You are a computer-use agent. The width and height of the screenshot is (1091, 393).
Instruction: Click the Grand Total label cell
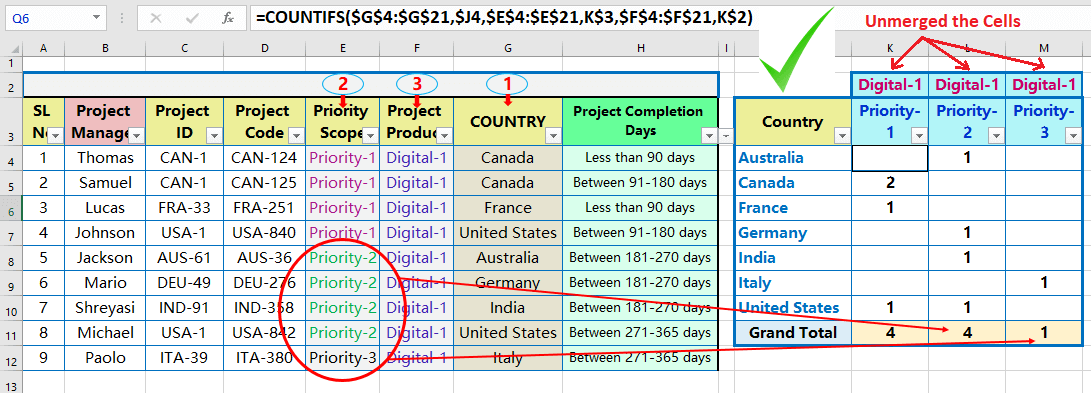(x=793, y=333)
